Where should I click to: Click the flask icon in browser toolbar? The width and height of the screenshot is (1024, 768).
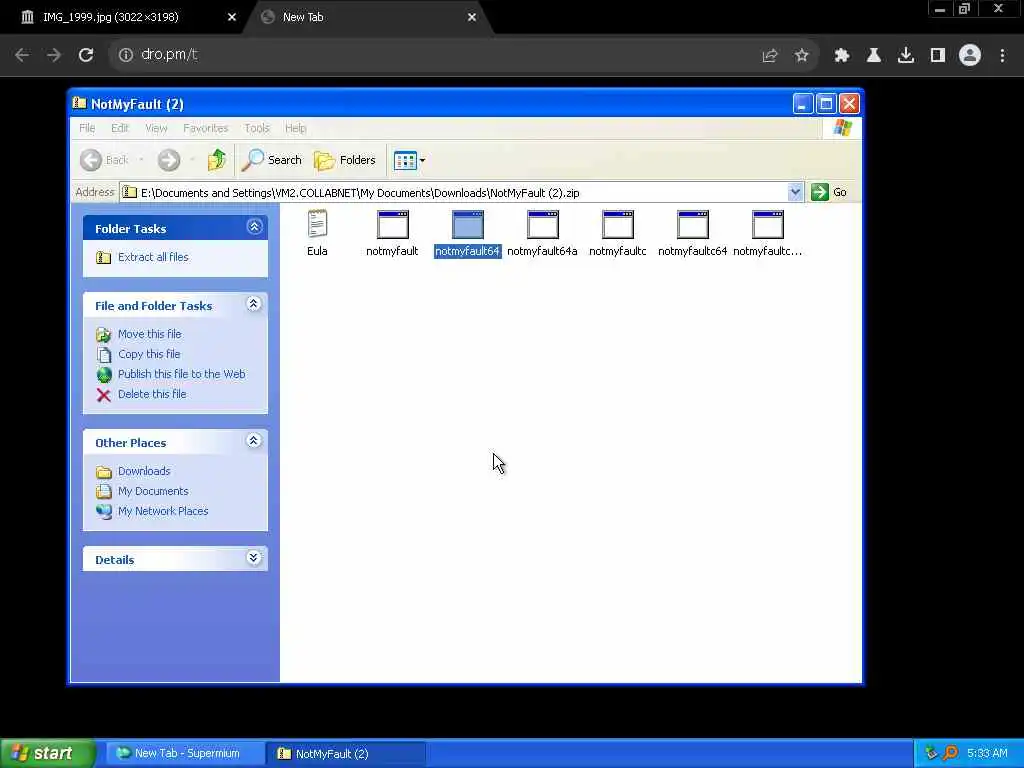pos(874,56)
